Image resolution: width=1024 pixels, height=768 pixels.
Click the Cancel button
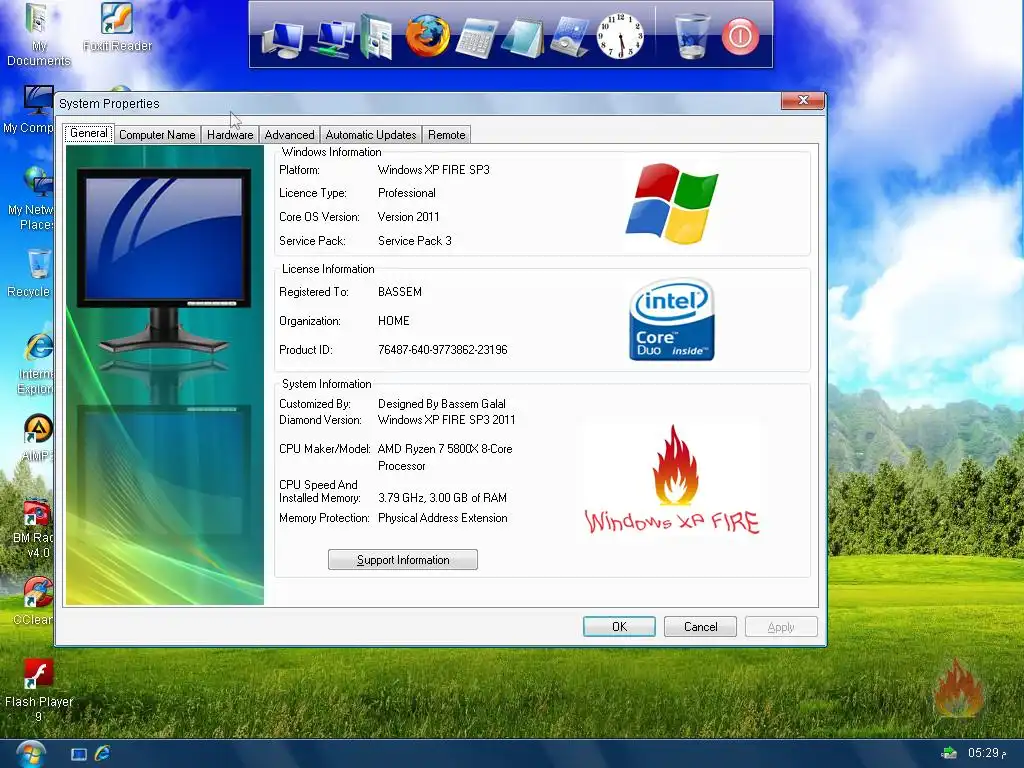click(700, 626)
